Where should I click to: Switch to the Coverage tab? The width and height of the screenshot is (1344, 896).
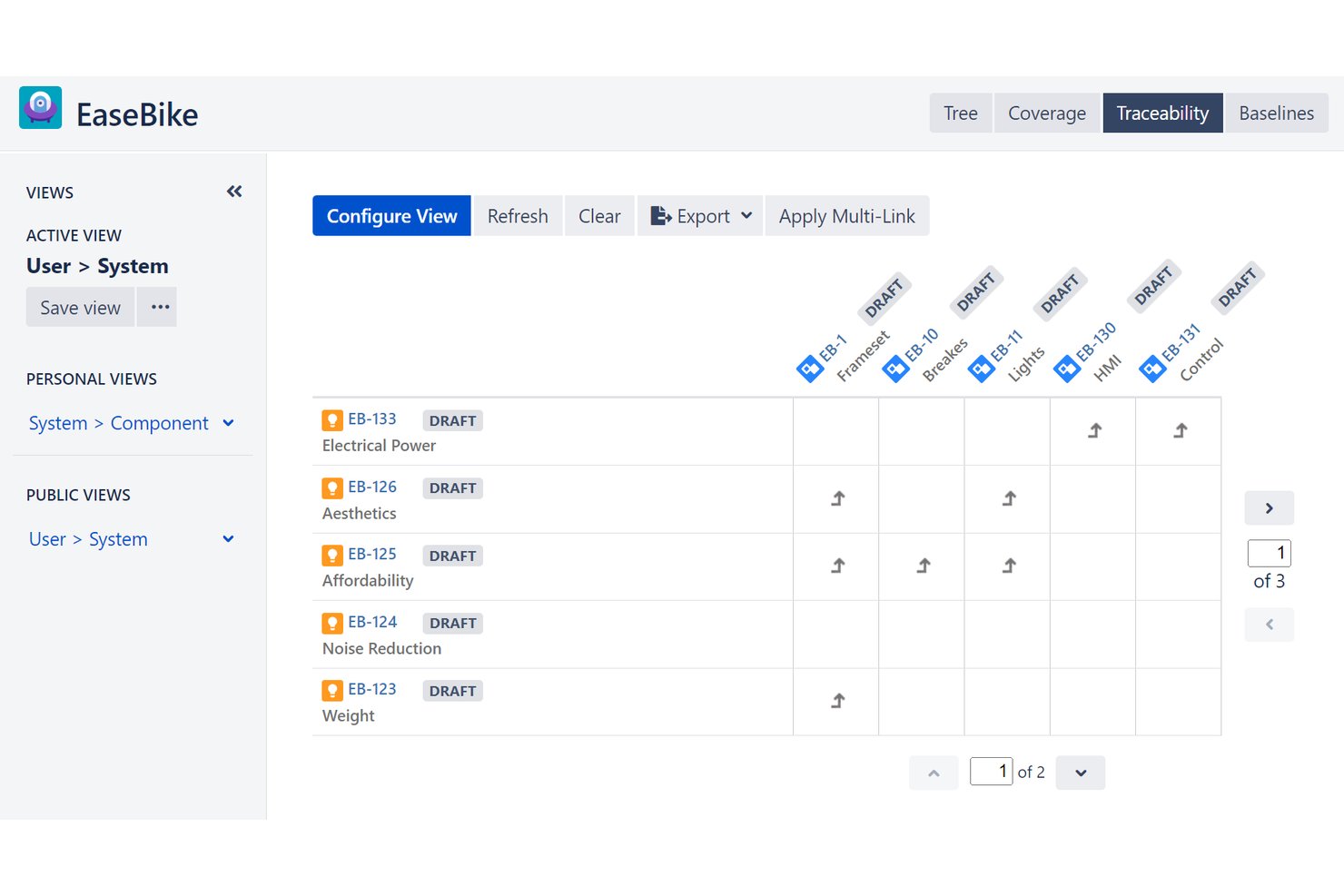pyautogui.click(x=1047, y=113)
